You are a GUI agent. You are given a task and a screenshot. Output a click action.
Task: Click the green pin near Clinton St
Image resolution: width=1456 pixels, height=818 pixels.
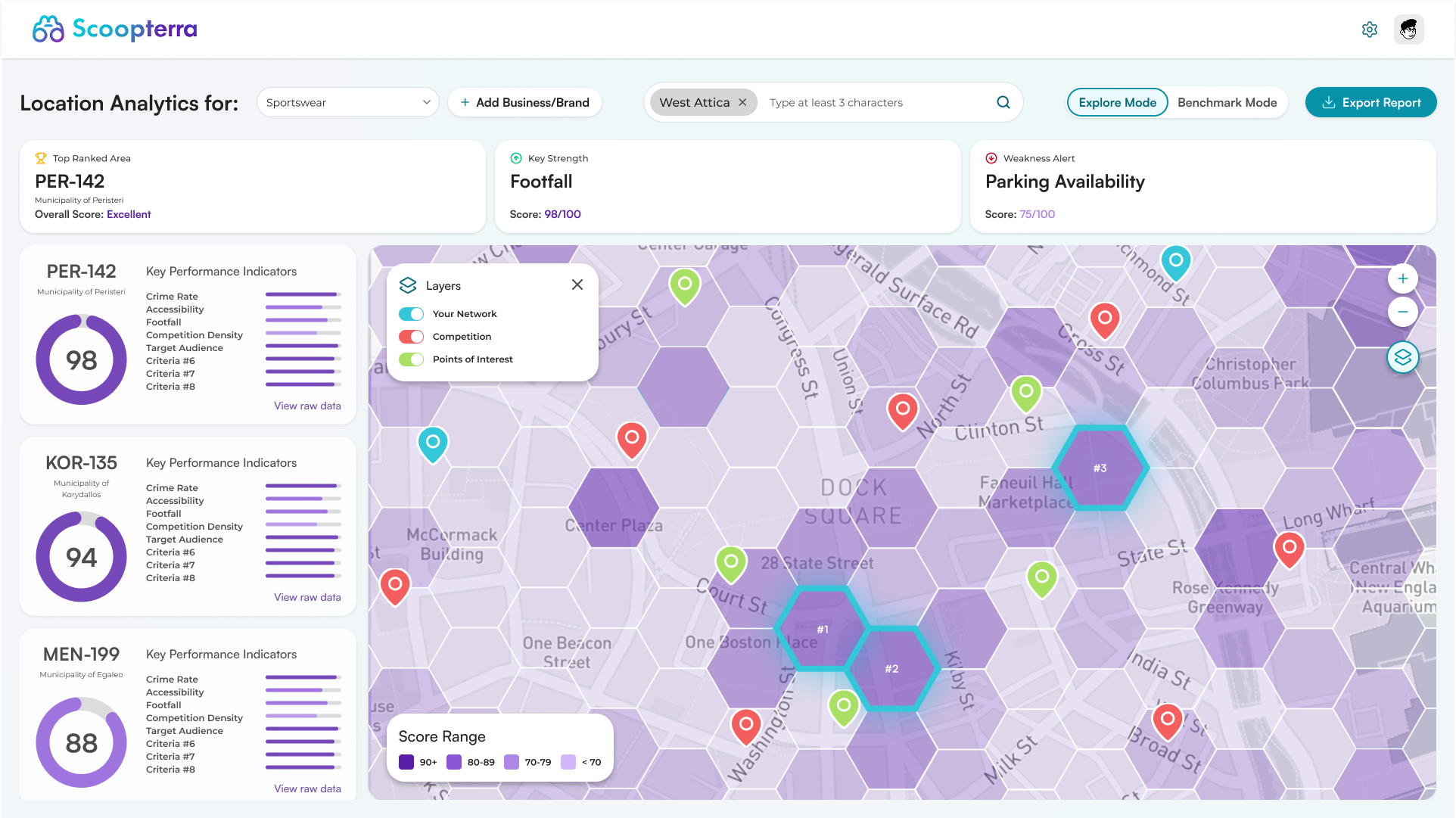[1026, 395]
